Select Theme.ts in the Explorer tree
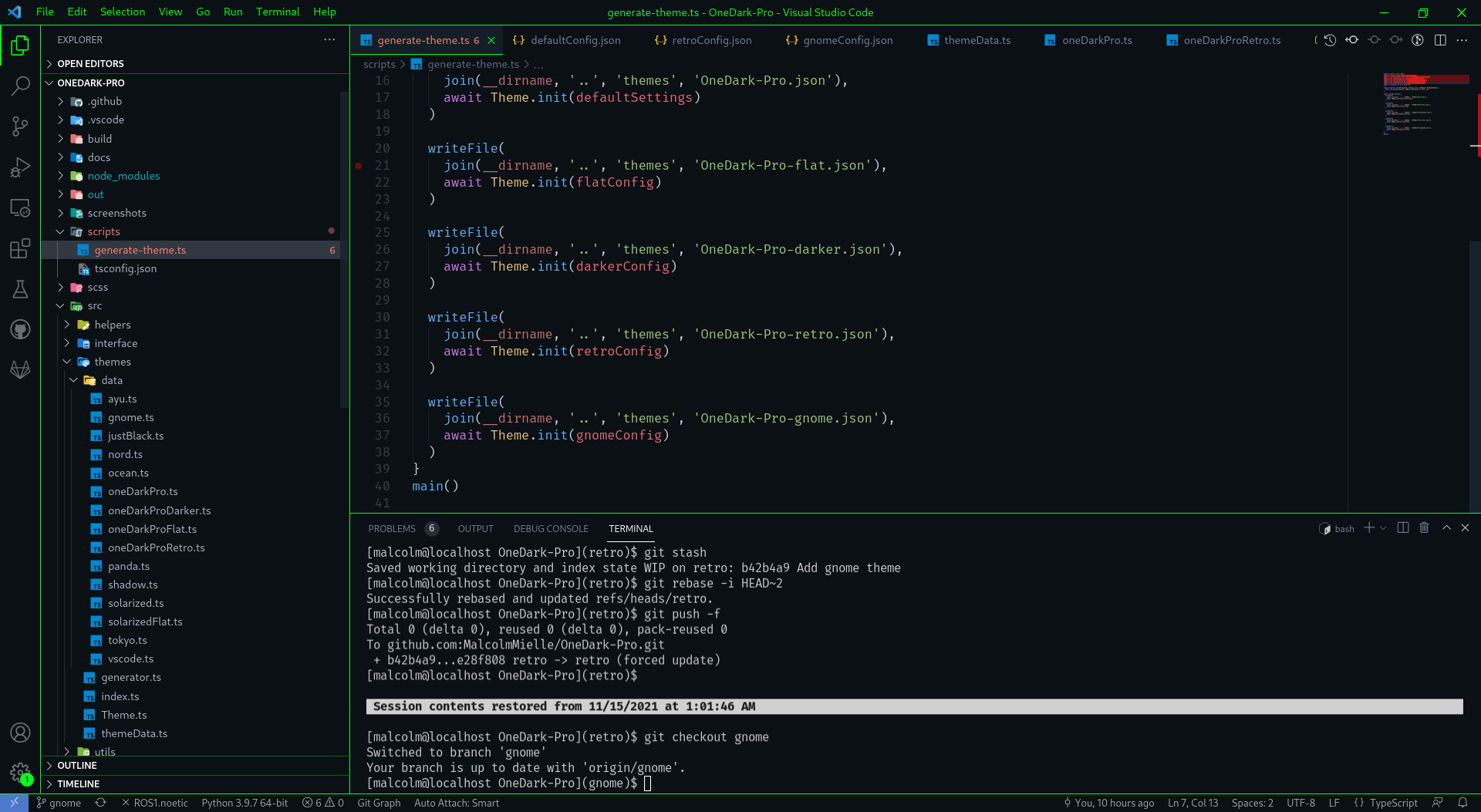The height and width of the screenshot is (812, 1481). [123, 714]
